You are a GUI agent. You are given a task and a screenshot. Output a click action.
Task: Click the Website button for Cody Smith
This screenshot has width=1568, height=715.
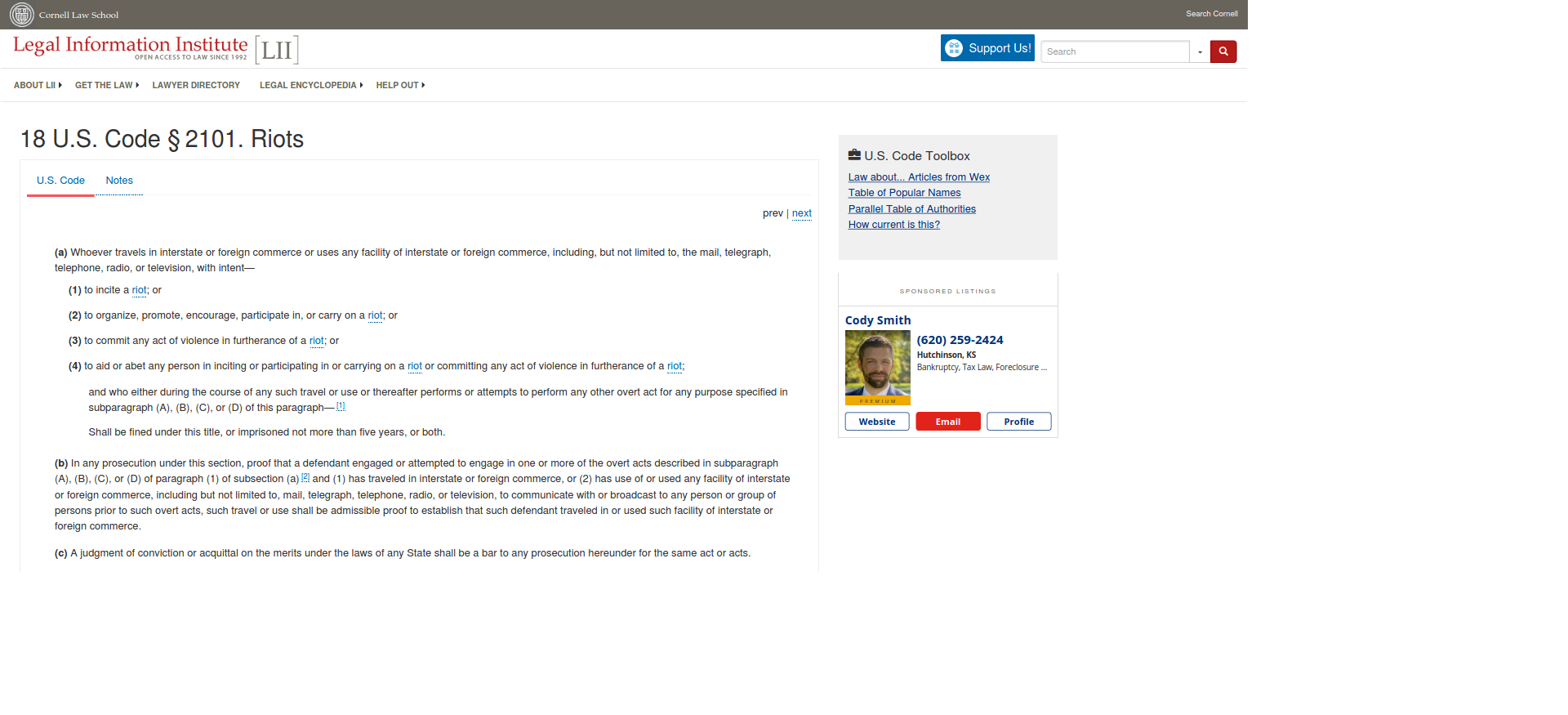(877, 422)
